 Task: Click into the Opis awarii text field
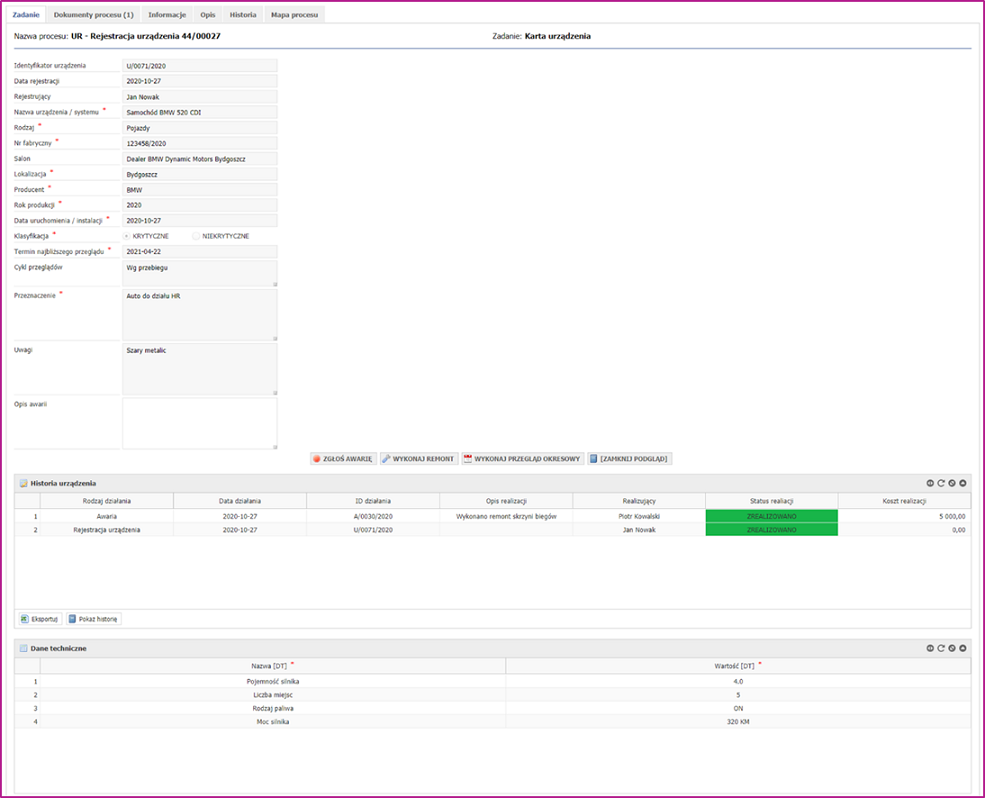coord(199,423)
